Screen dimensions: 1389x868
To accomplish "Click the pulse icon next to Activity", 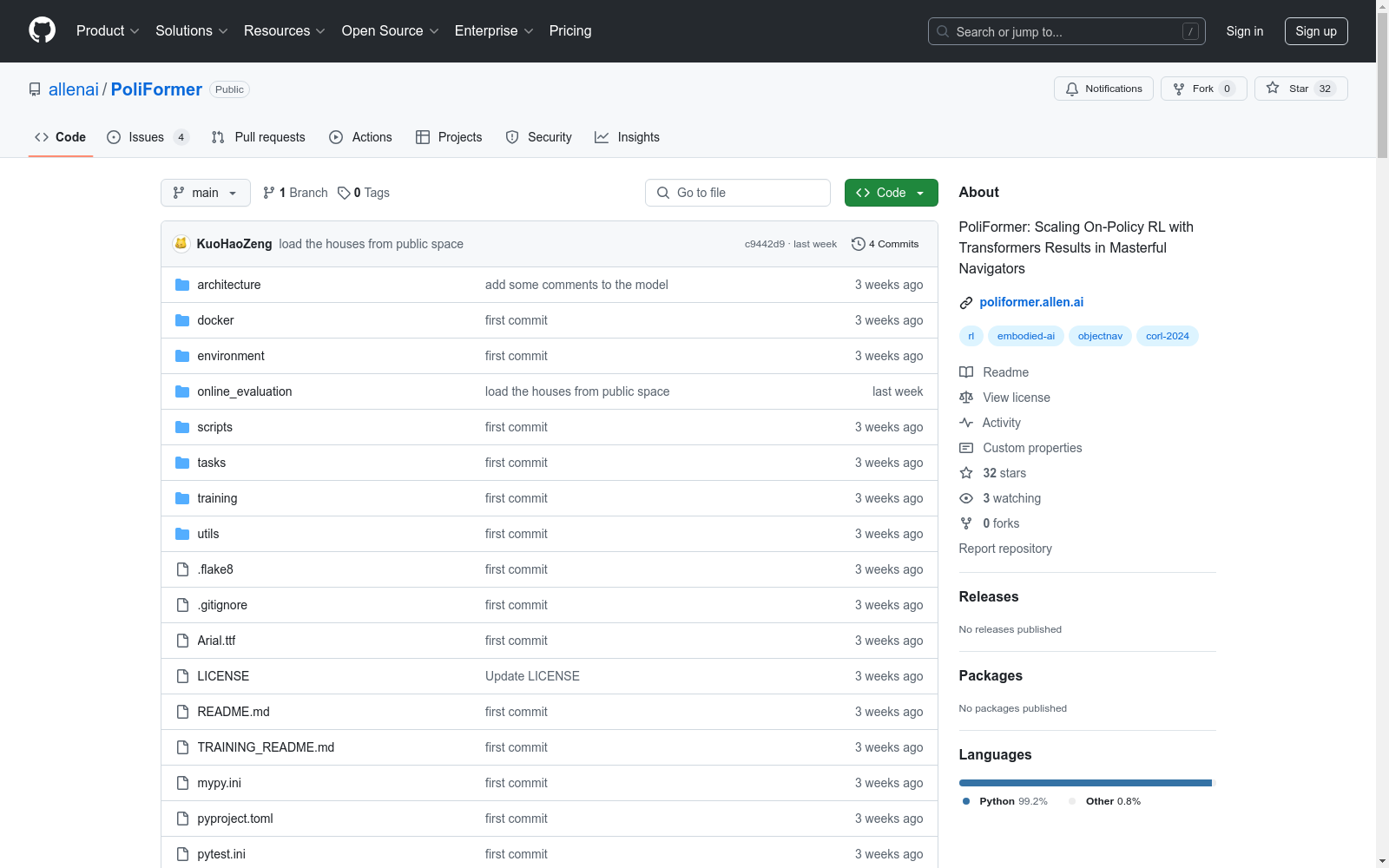I will (x=966, y=423).
